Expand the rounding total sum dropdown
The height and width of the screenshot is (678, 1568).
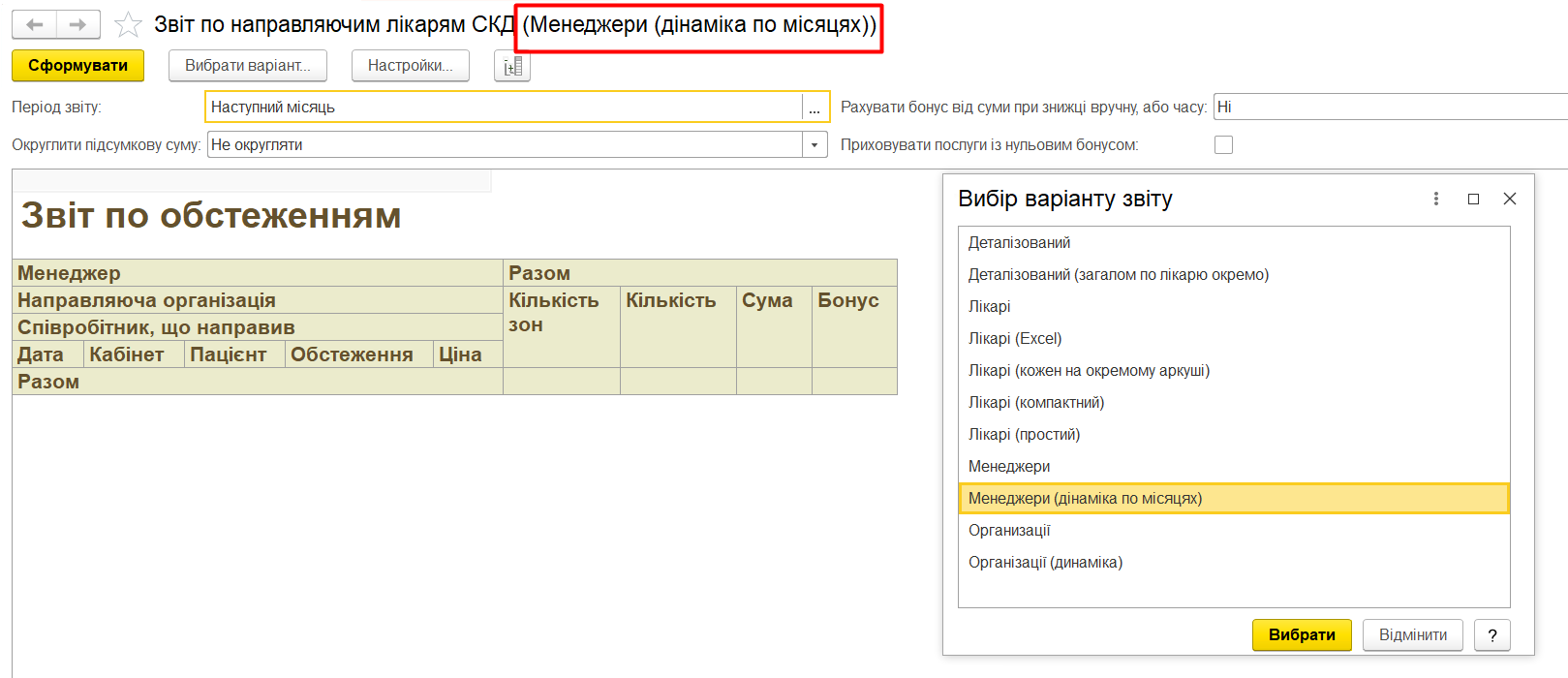(815, 145)
